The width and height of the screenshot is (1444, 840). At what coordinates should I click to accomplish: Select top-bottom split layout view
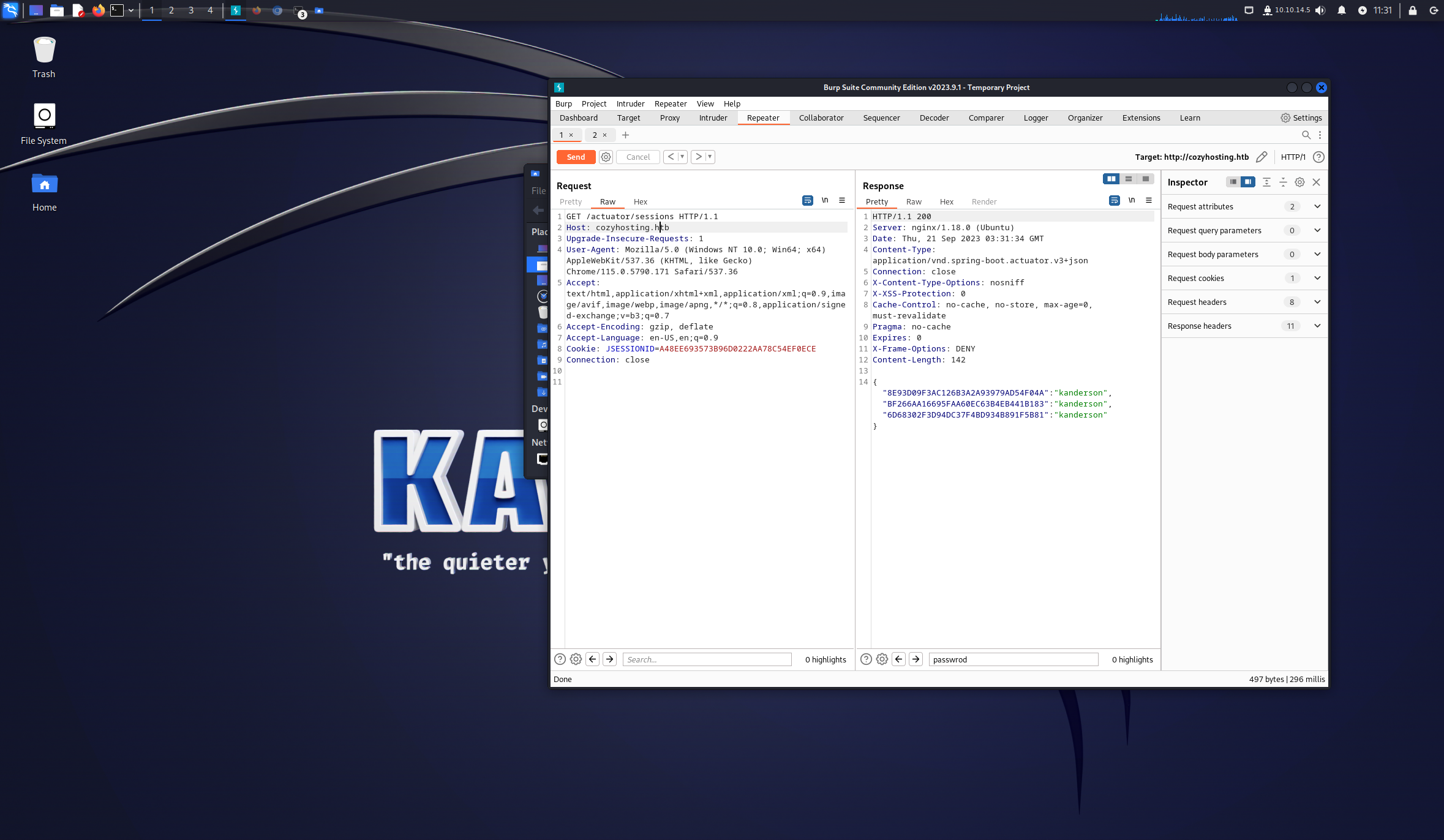coord(1128,179)
